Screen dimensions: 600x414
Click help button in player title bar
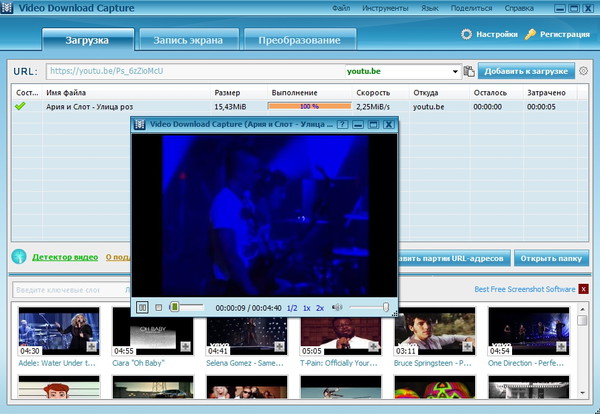342,124
